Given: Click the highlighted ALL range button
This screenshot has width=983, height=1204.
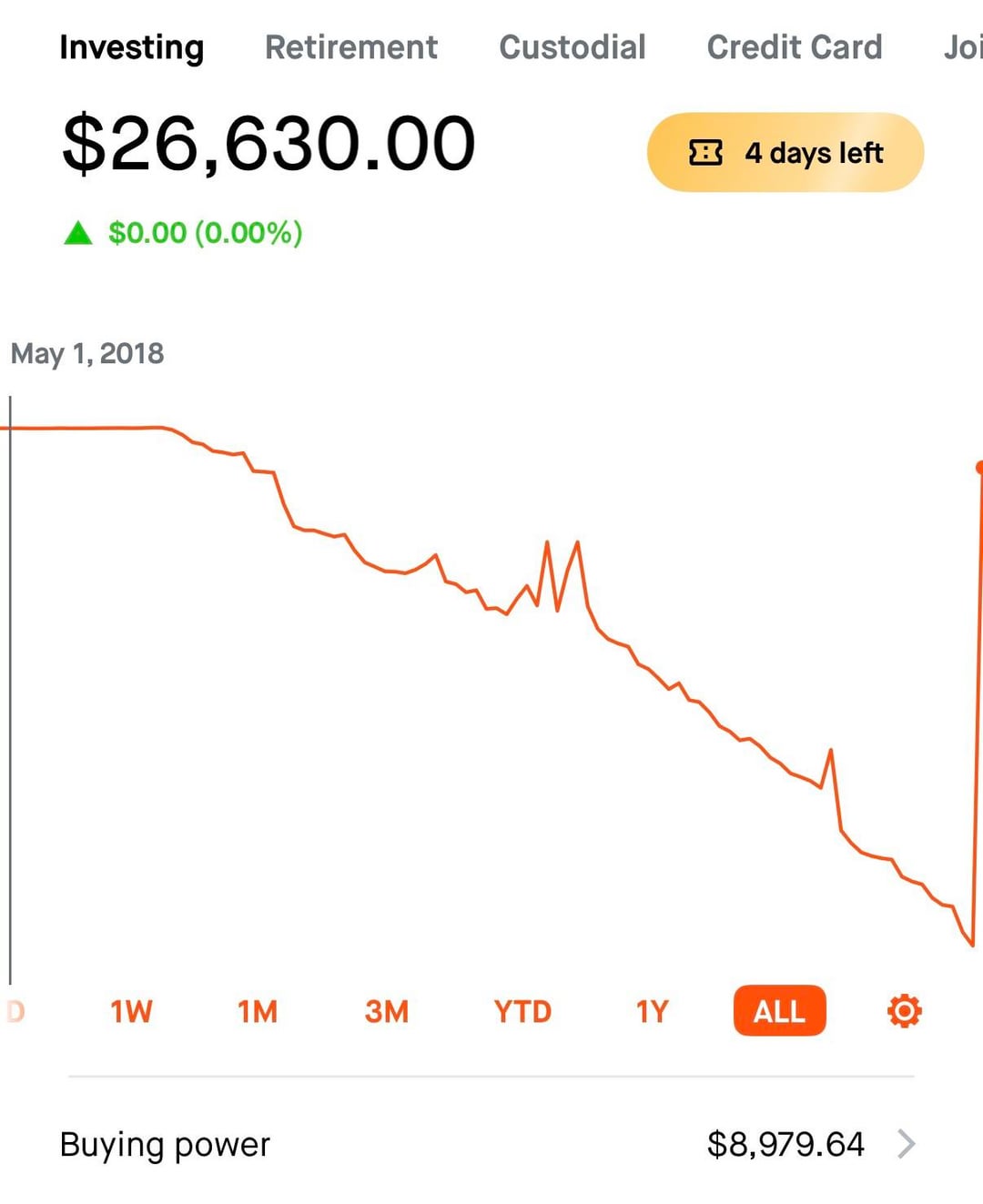Looking at the screenshot, I should pyautogui.click(x=779, y=1011).
